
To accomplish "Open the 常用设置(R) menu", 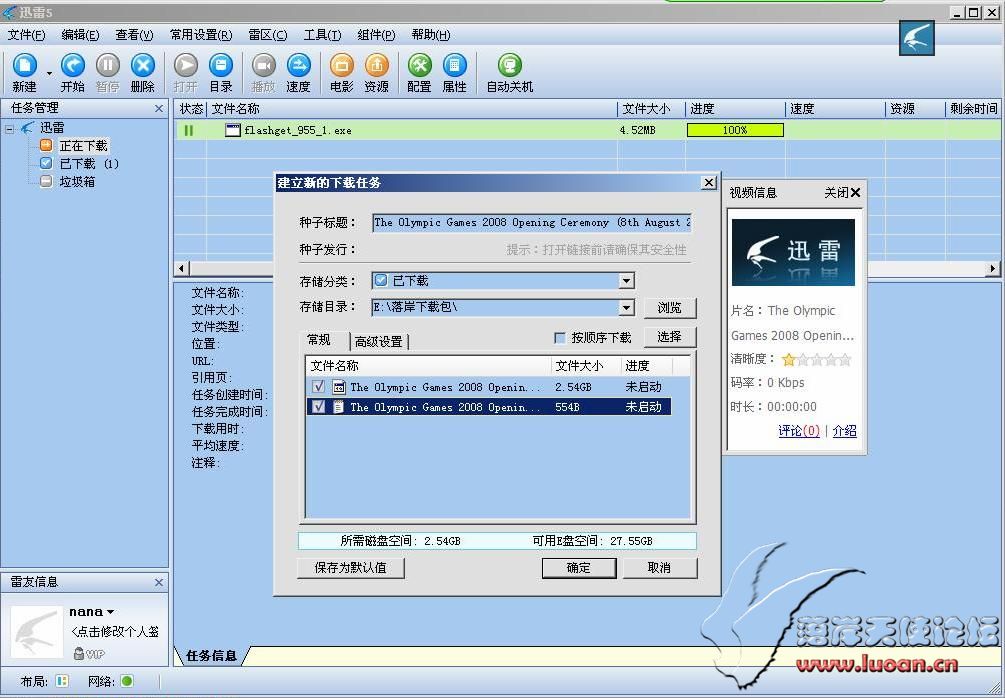I will coord(201,35).
